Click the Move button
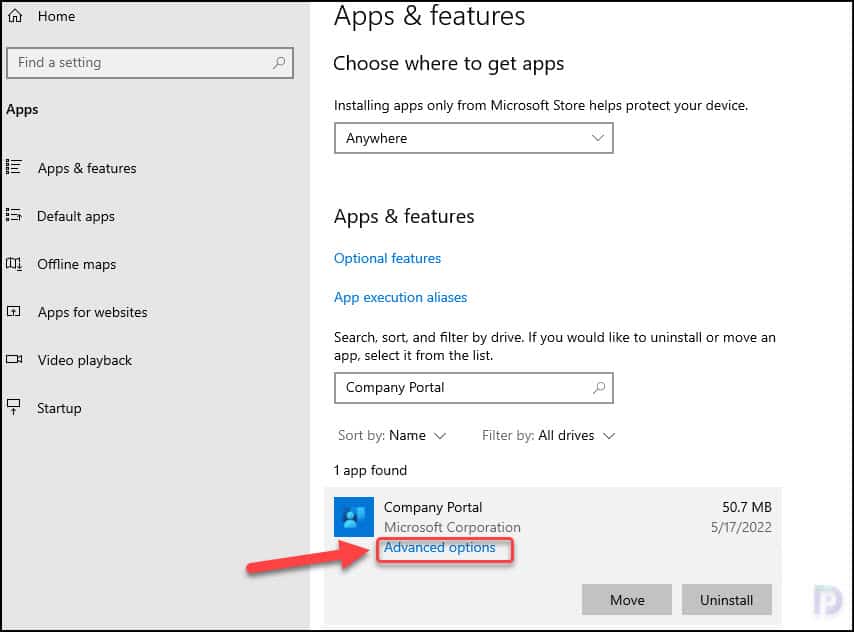Screen dimensions: 854x632 627,600
